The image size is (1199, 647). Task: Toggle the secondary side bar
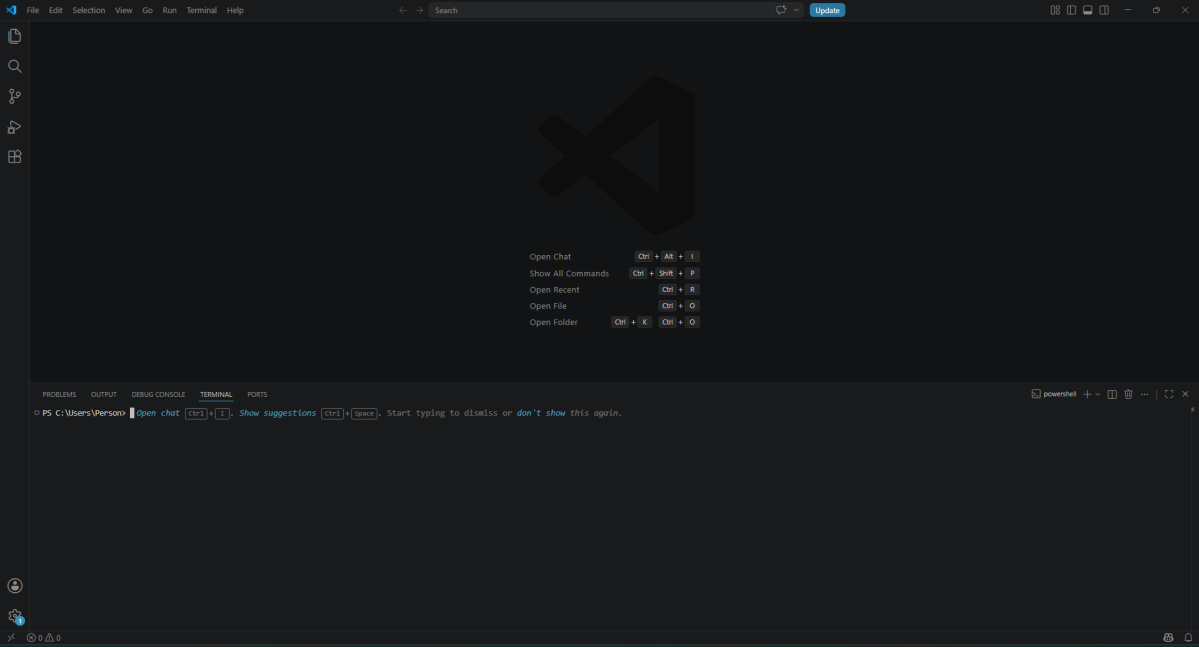pyautogui.click(x=1104, y=10)
